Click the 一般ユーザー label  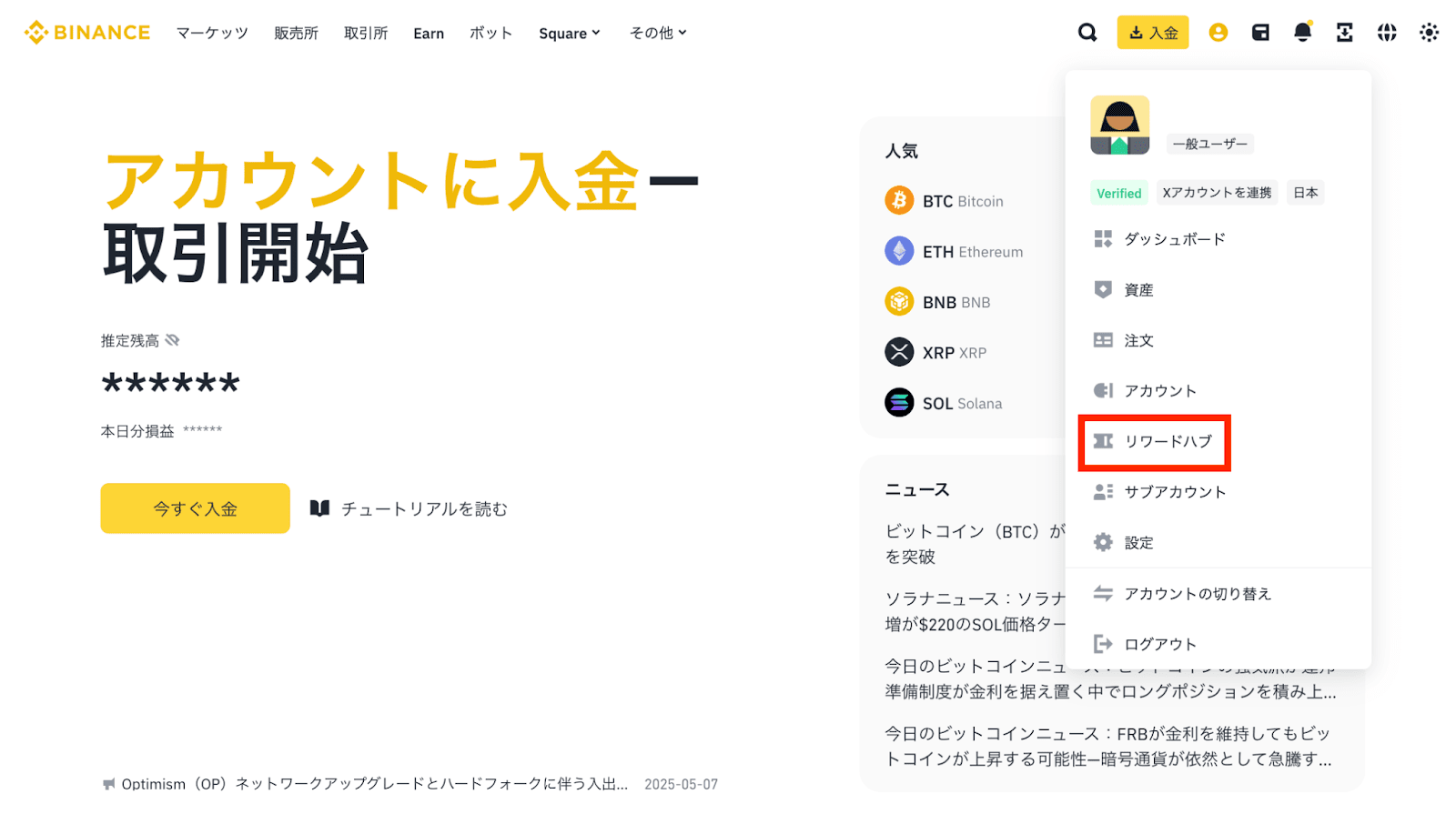tap(1209, 144)
